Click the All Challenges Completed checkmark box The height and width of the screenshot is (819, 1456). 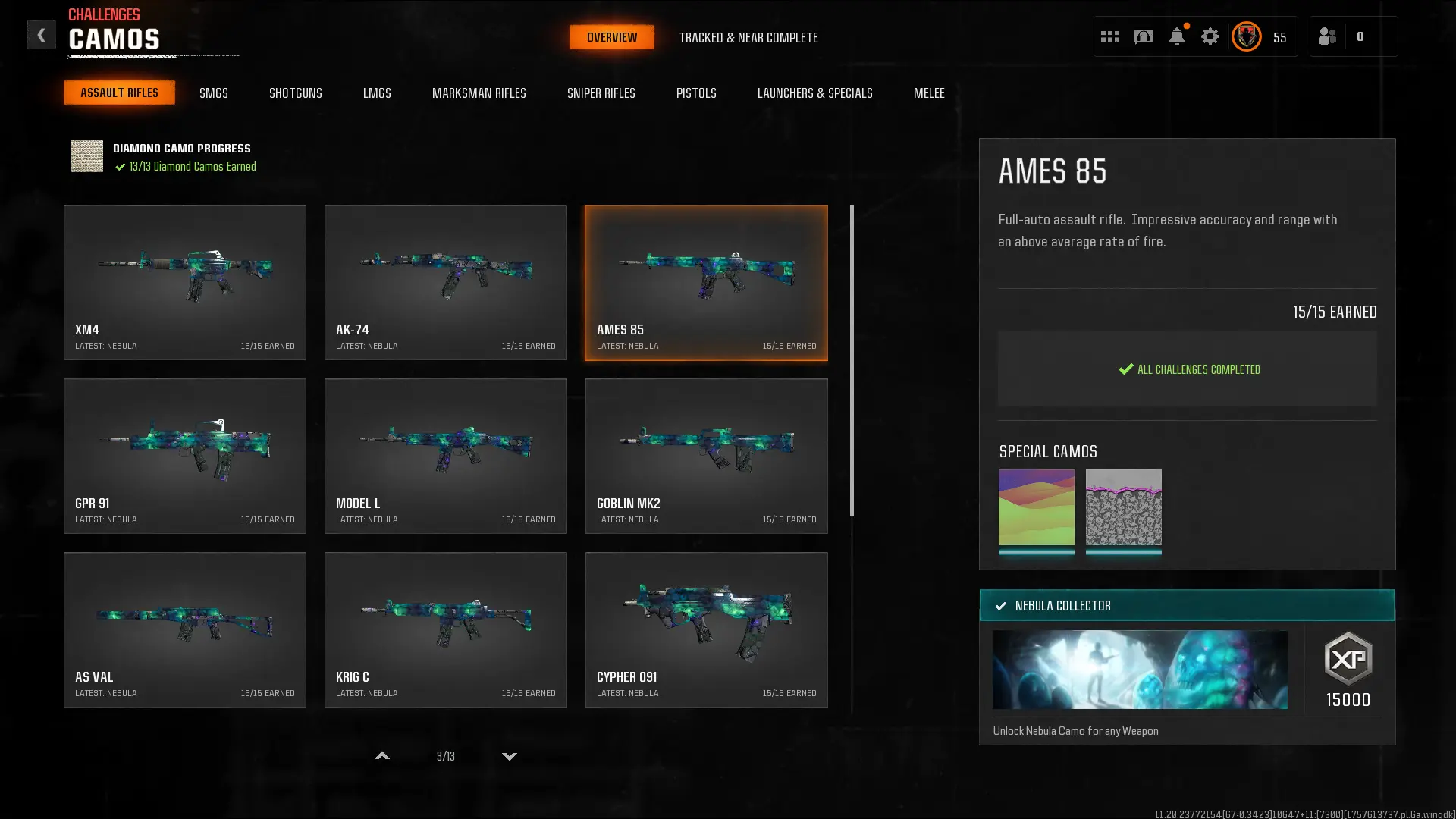(1187, 369)
